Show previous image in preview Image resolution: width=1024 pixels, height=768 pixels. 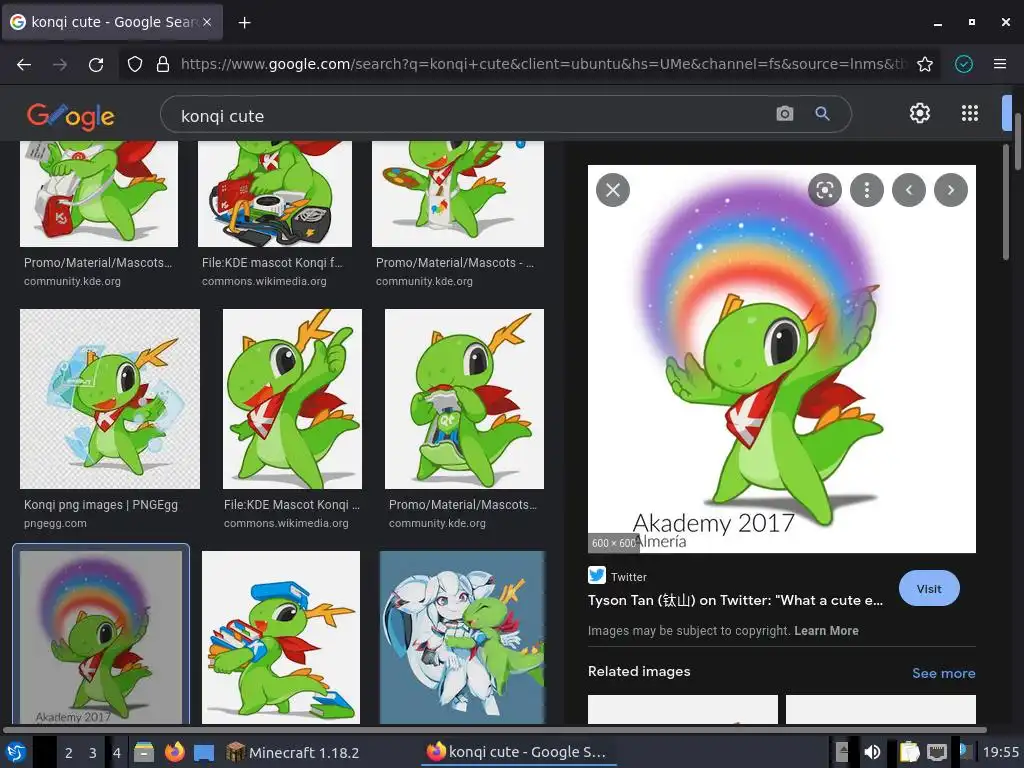[909, 190]
